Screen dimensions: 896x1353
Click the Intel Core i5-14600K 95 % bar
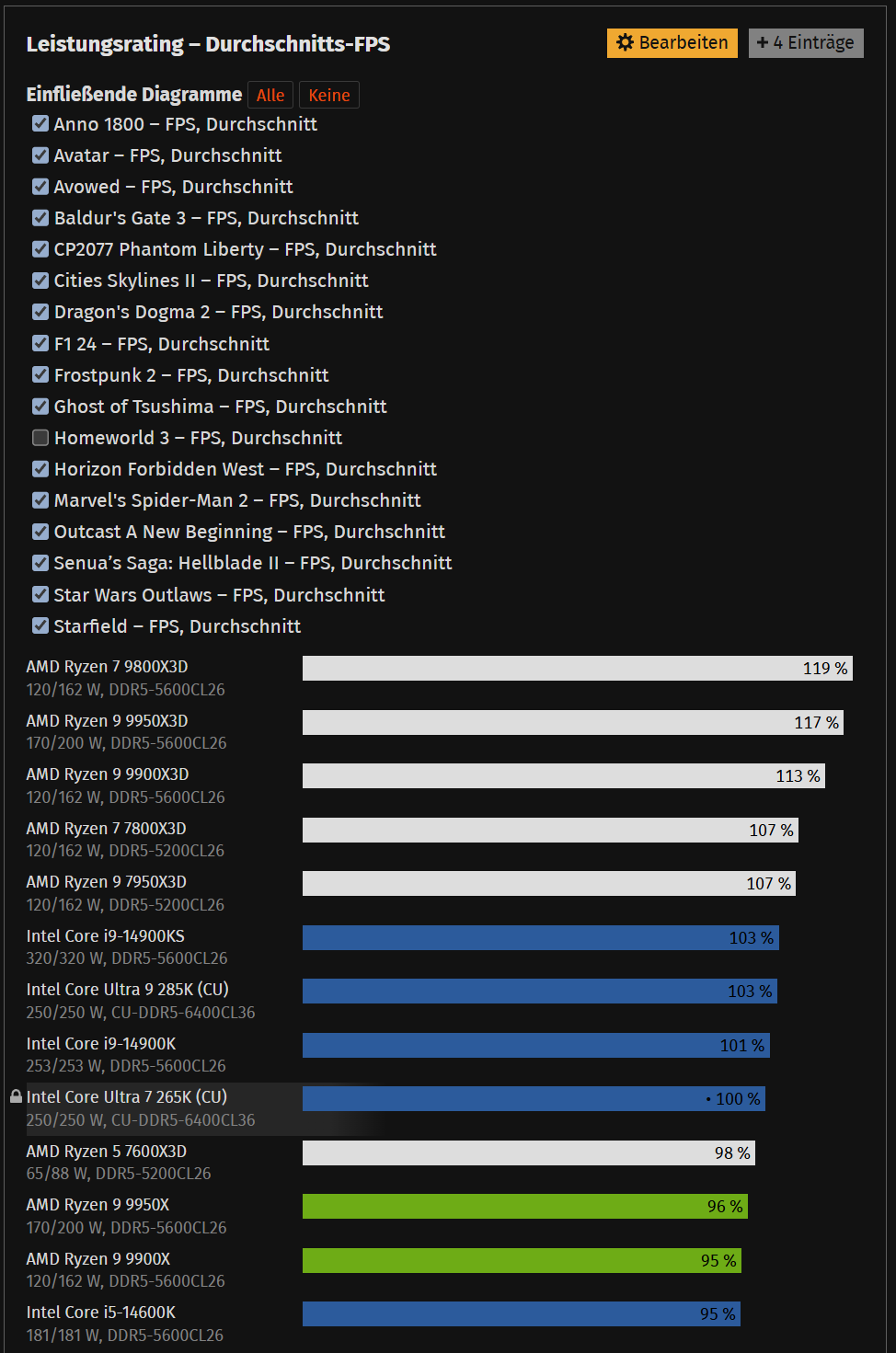[522, 1314]
